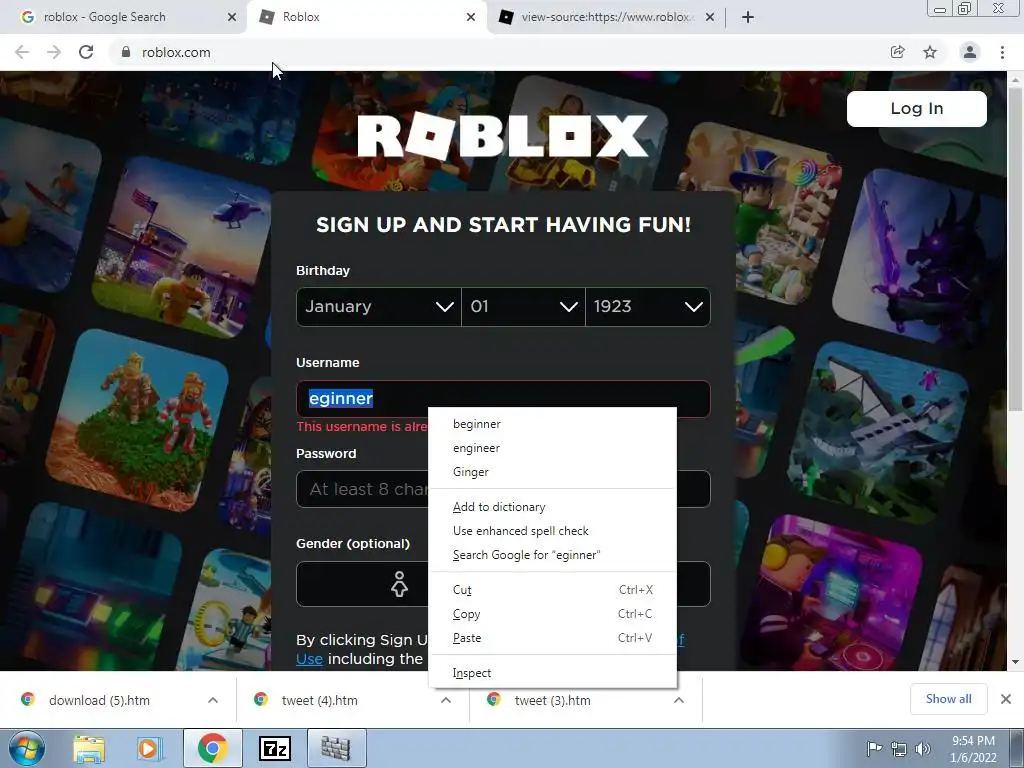Open the share page icon in address bar
The image size is (1024, 768).
tap(898, 52)
